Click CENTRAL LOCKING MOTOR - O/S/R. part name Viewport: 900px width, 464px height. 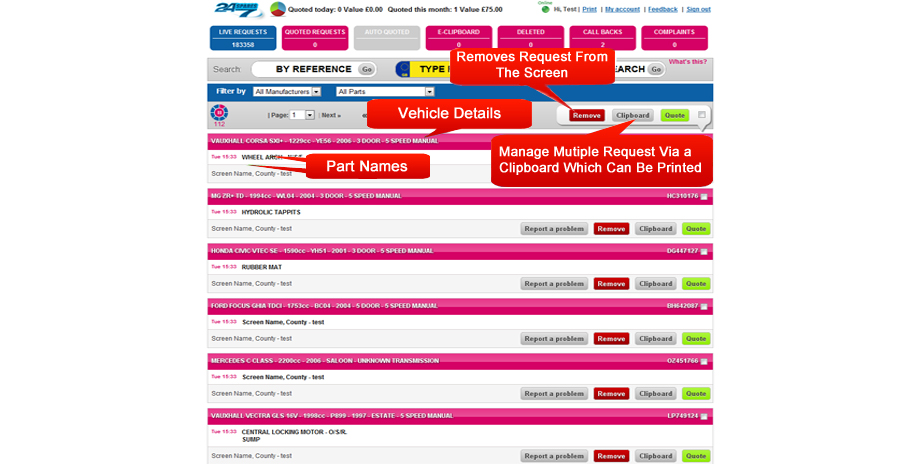(x=294, y=432)
